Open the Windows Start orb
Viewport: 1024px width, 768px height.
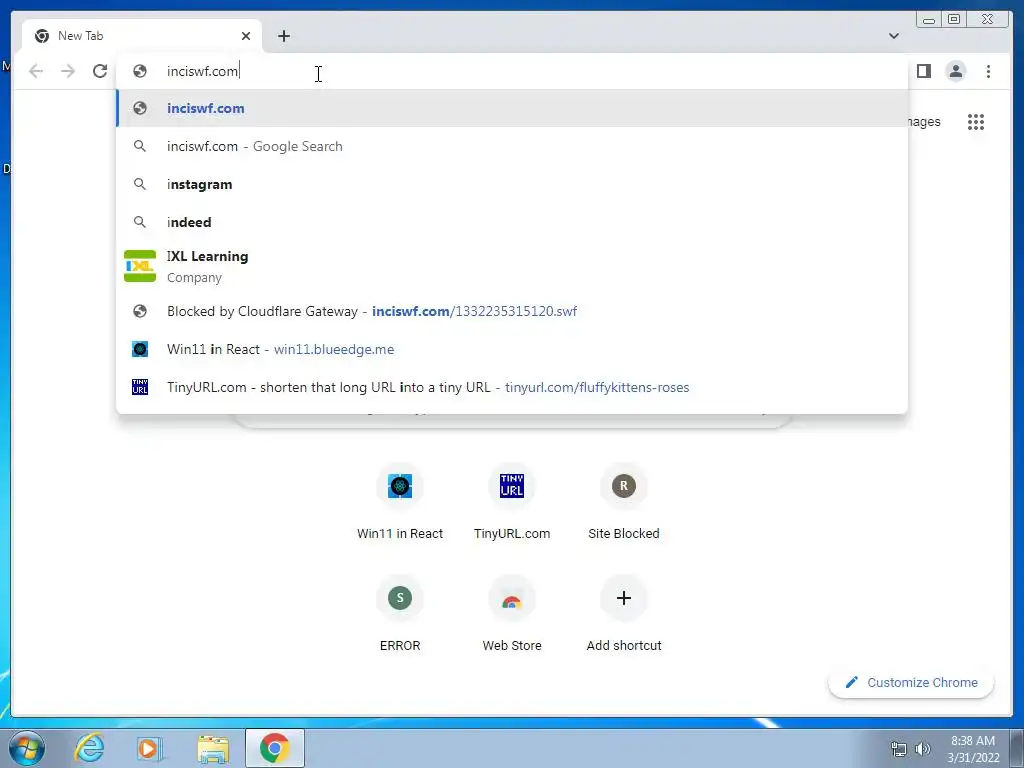27,748
